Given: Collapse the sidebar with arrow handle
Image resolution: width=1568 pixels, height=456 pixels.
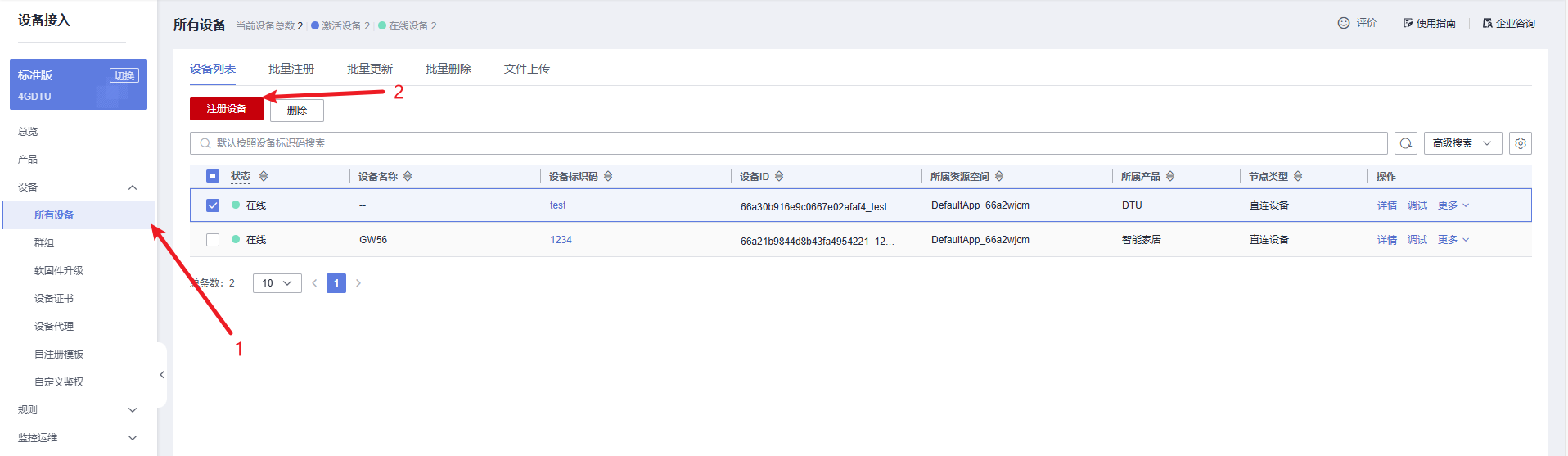Looking at the screenshot, I should pos(162,375).
